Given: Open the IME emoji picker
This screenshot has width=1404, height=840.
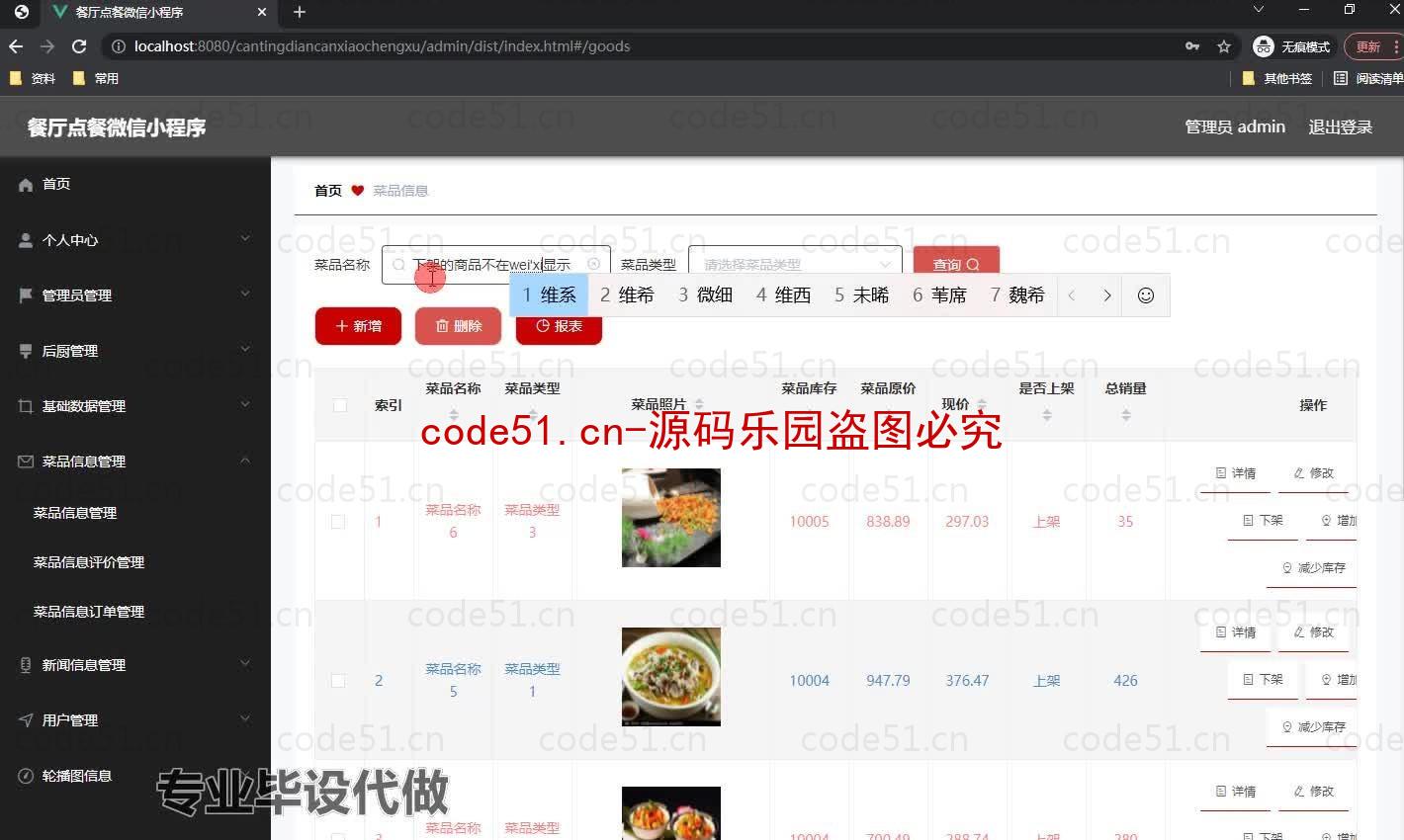Looking at the screenshot, I should [1146, 294].
